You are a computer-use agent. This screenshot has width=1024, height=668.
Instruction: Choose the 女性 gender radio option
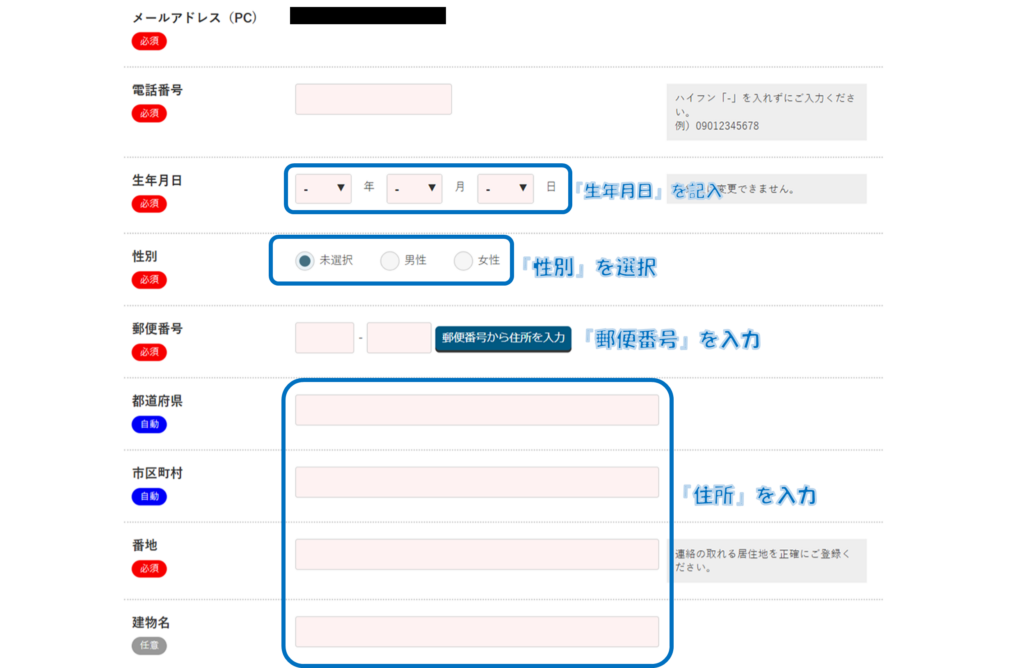[x=463, y=261]
